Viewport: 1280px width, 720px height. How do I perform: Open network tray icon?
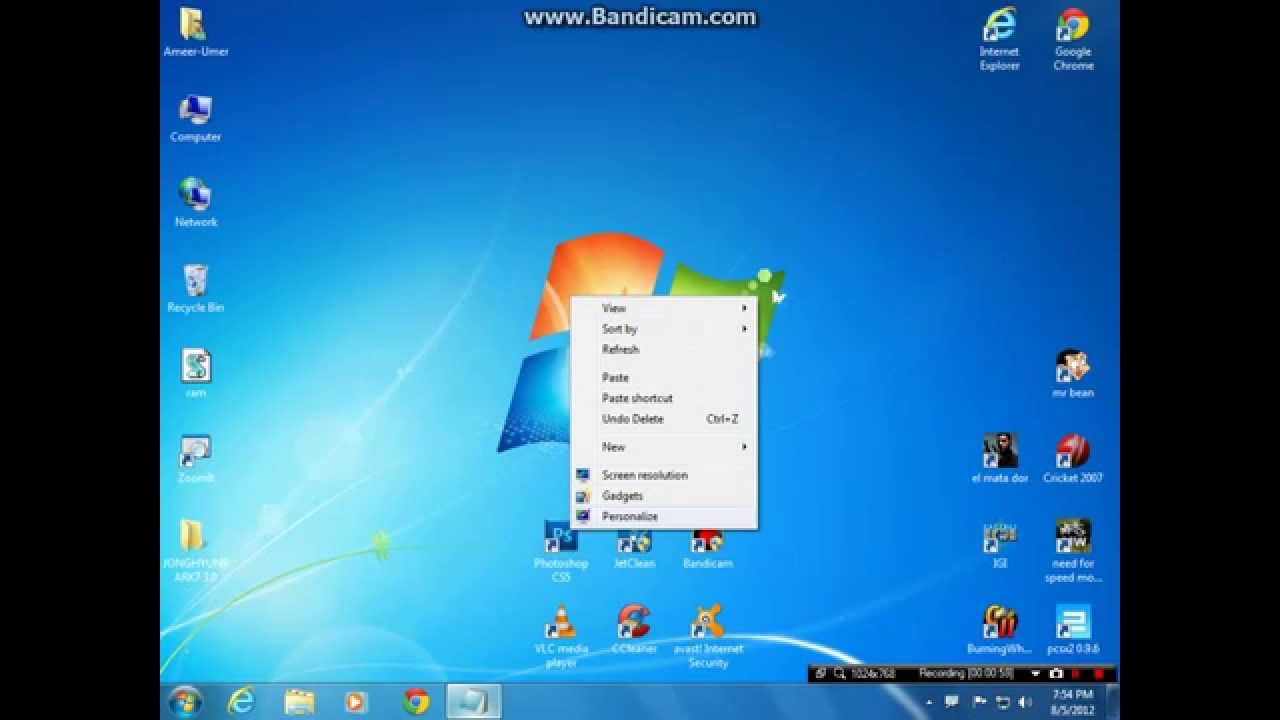pyautogui.click(x=1003, y=702)
